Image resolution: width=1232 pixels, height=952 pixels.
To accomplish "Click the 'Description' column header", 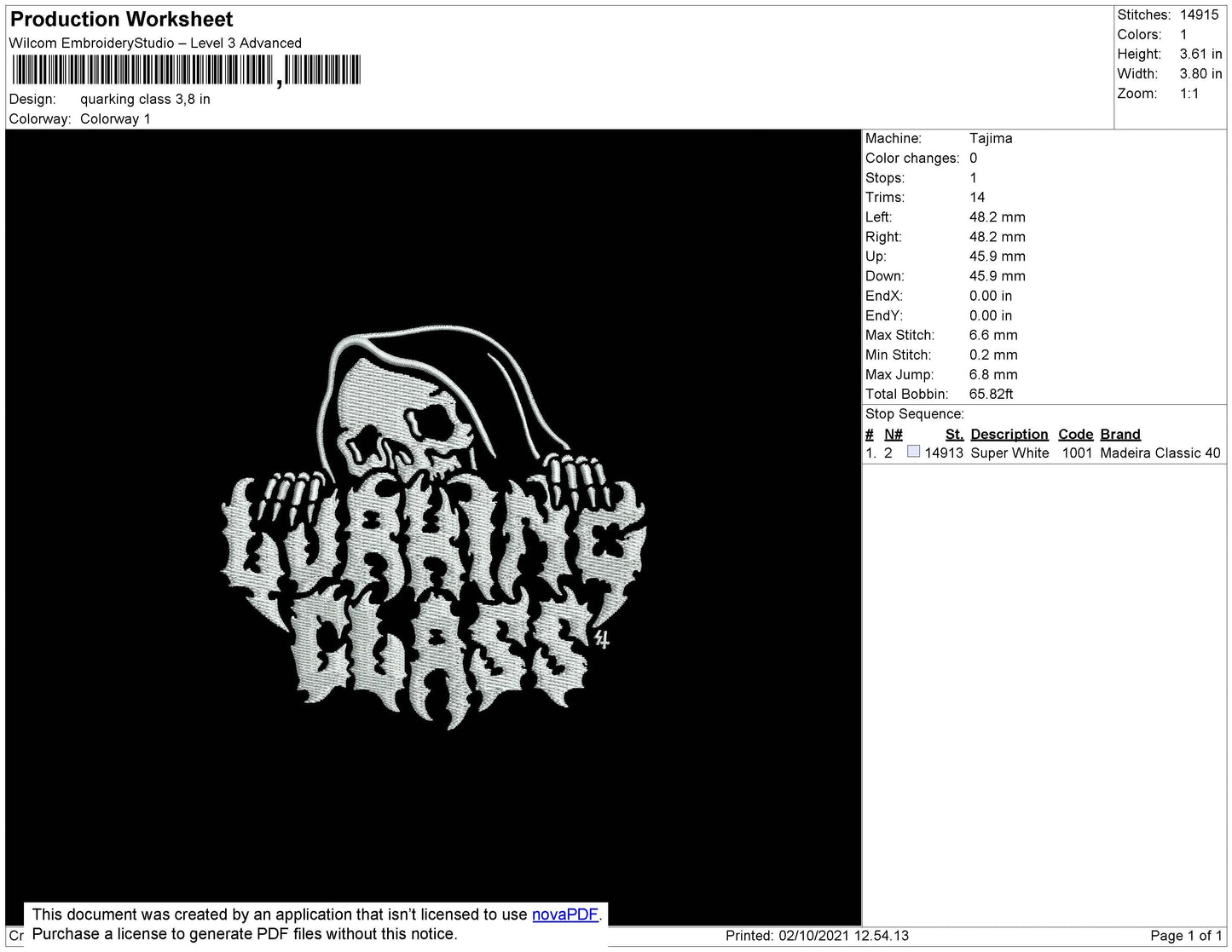I will [x=1009, y=434].
